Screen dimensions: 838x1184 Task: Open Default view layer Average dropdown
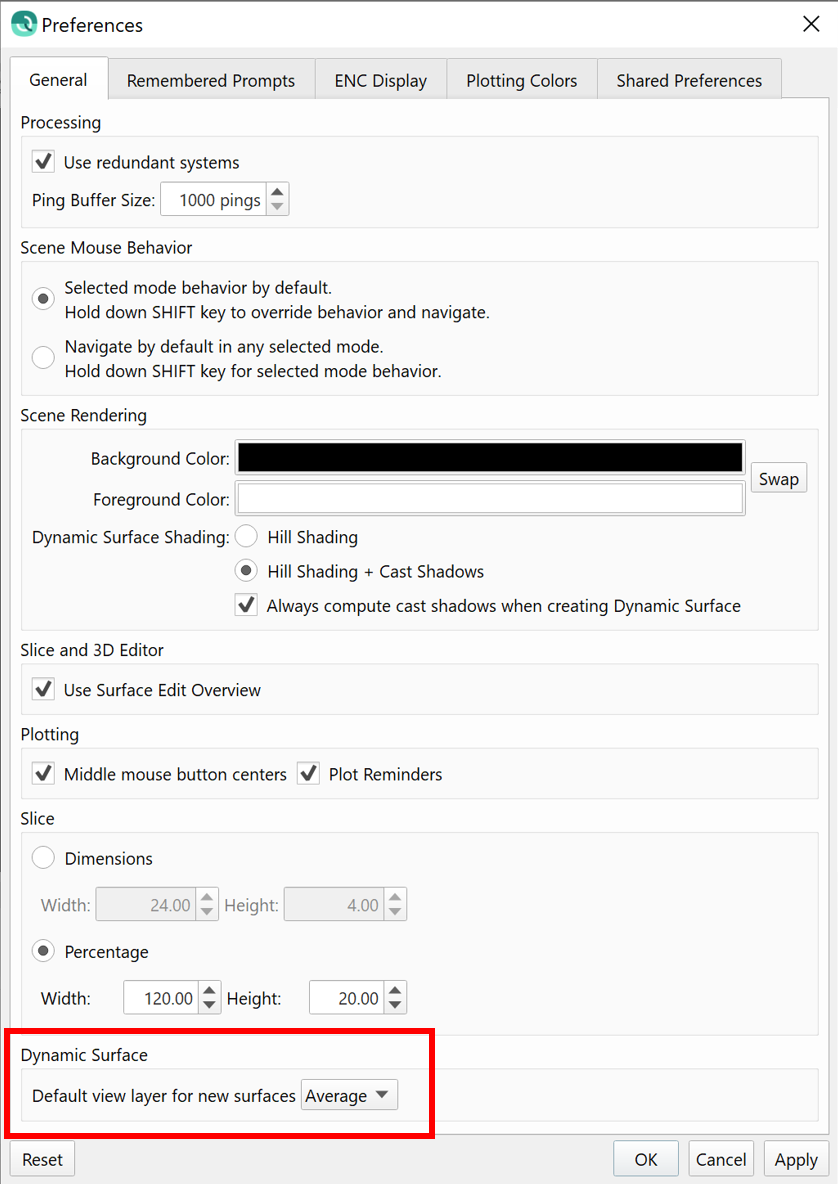[x=349, y=1096]
